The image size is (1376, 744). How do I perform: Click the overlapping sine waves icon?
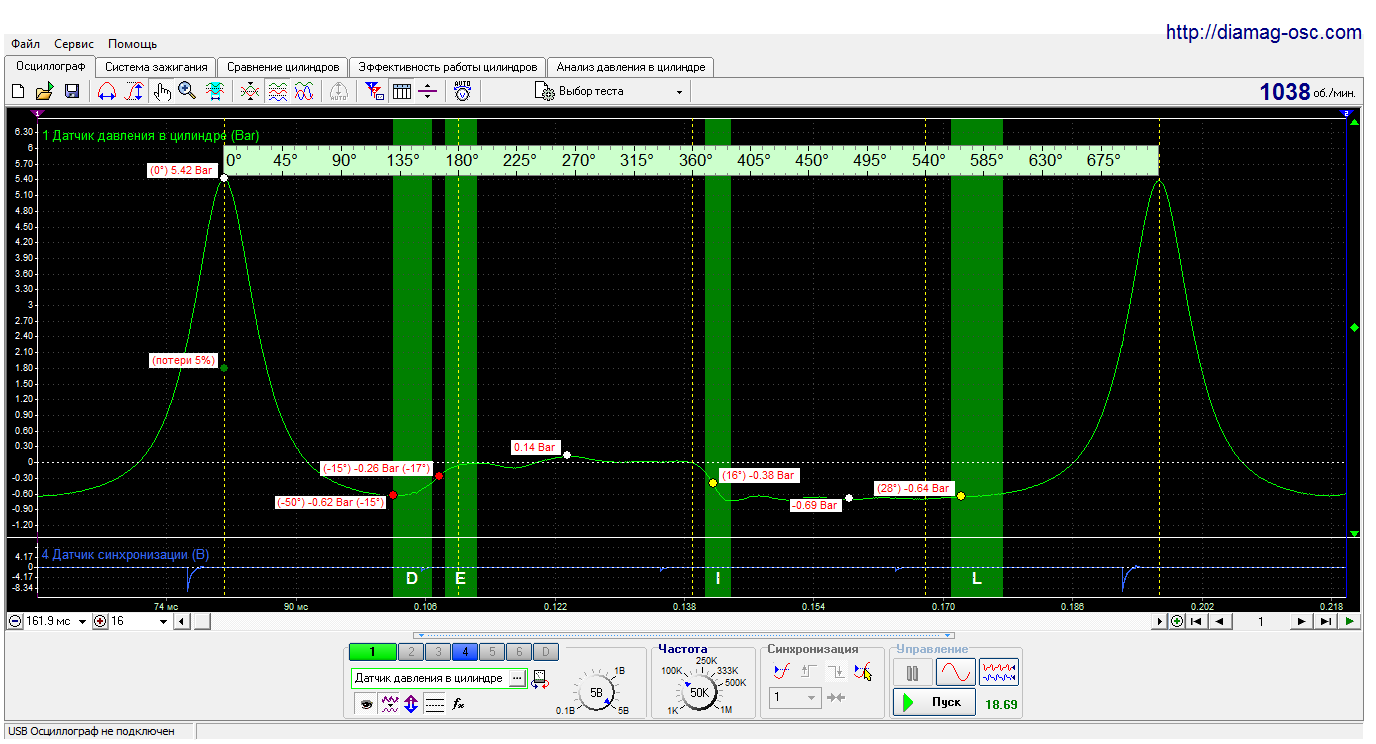pyautogui.click(x=305, y=91)
